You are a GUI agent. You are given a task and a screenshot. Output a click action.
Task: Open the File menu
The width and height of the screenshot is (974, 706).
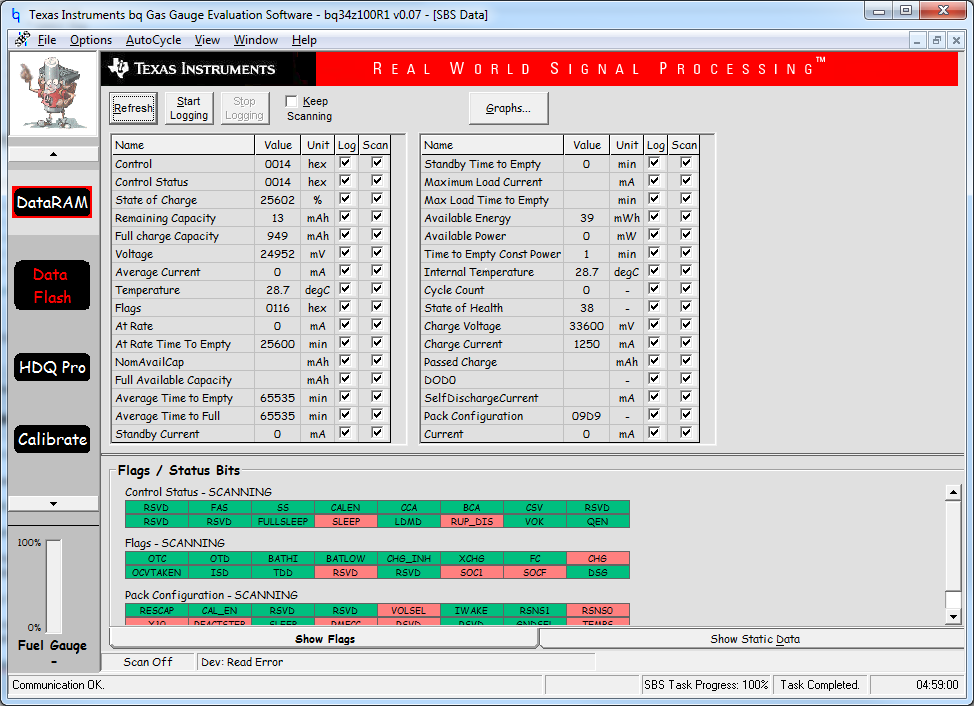[x=47, y=40]
